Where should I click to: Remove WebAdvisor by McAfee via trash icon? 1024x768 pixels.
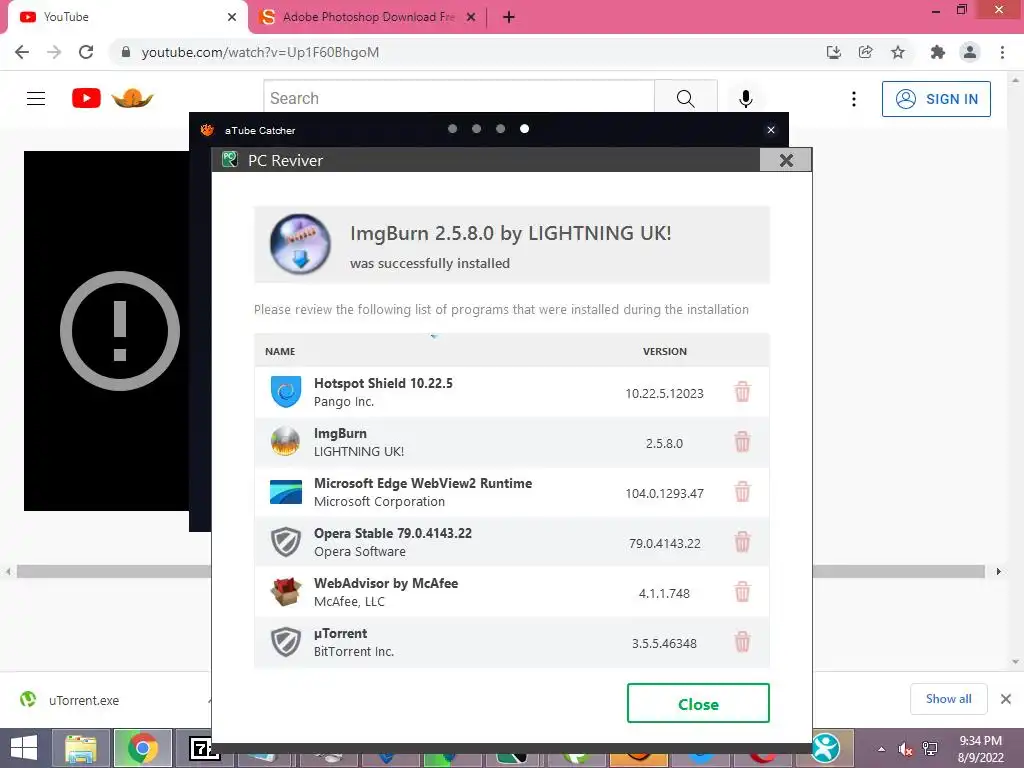(x=742, y=592)
